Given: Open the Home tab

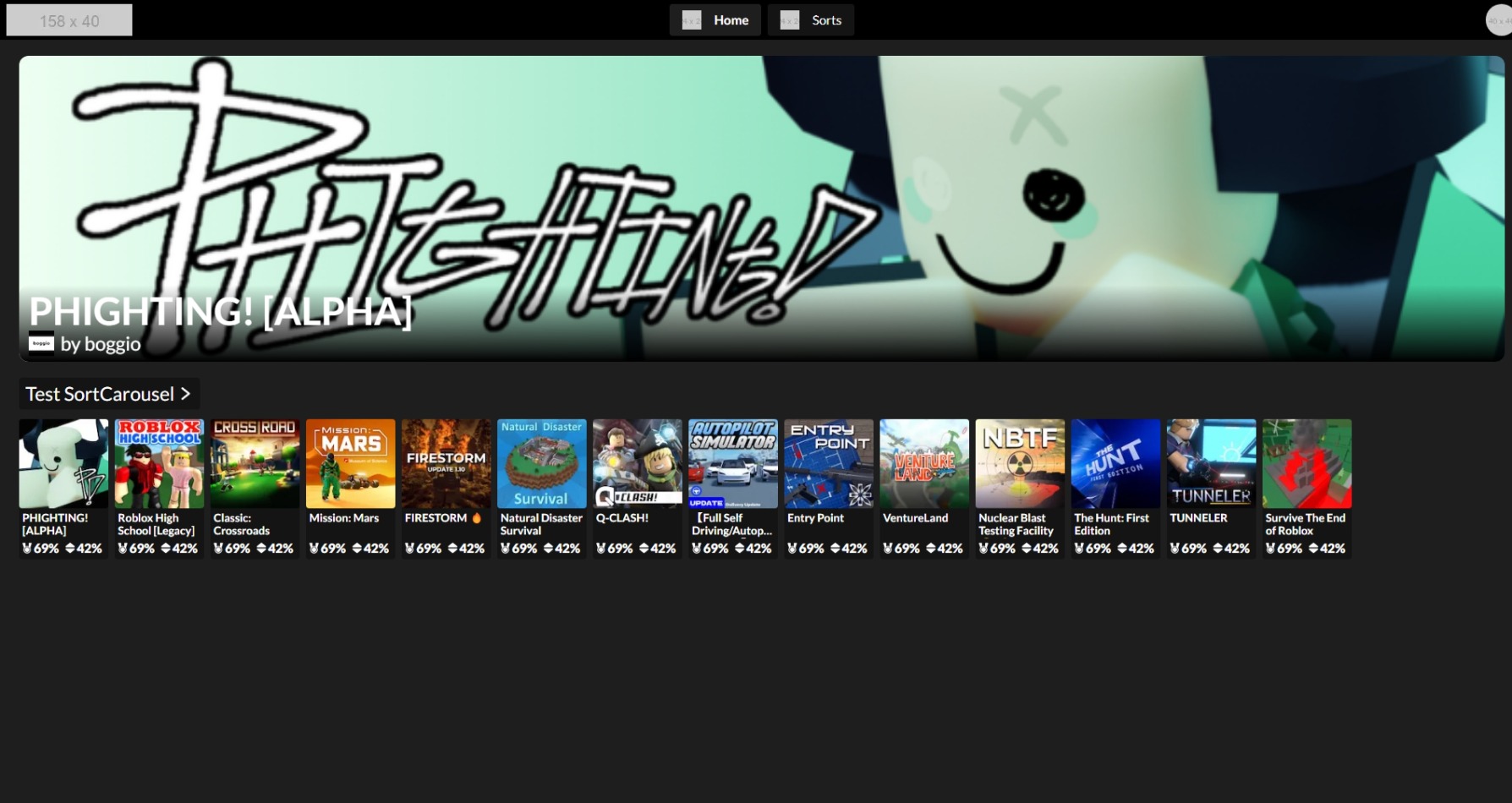Looking at the screenshot, I should (731, 20).
